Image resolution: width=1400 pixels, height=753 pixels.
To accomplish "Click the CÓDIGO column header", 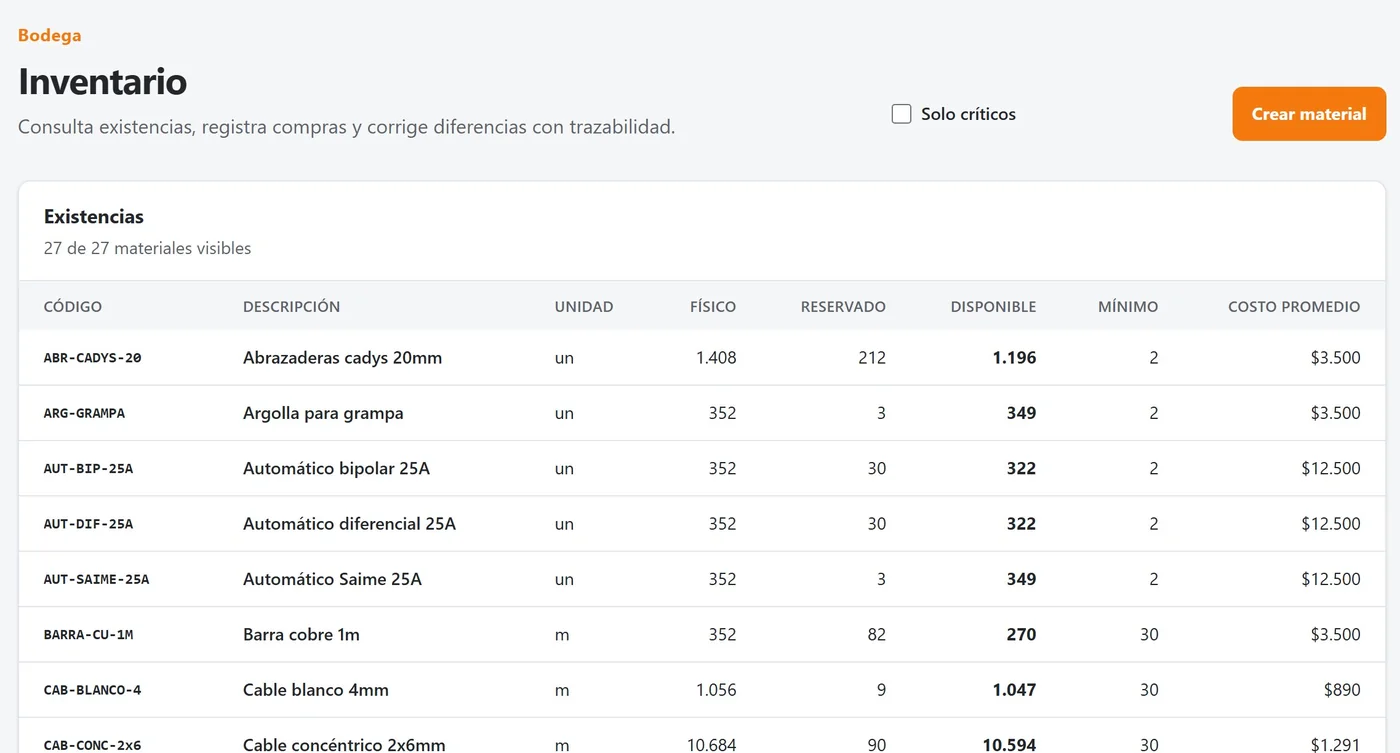I will [73, 307].
